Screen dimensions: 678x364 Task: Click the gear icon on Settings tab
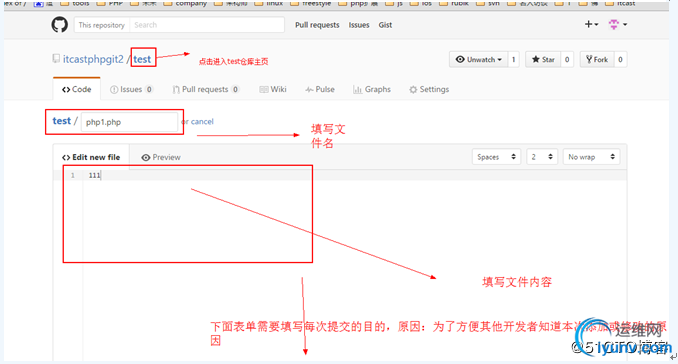point(413,89)
